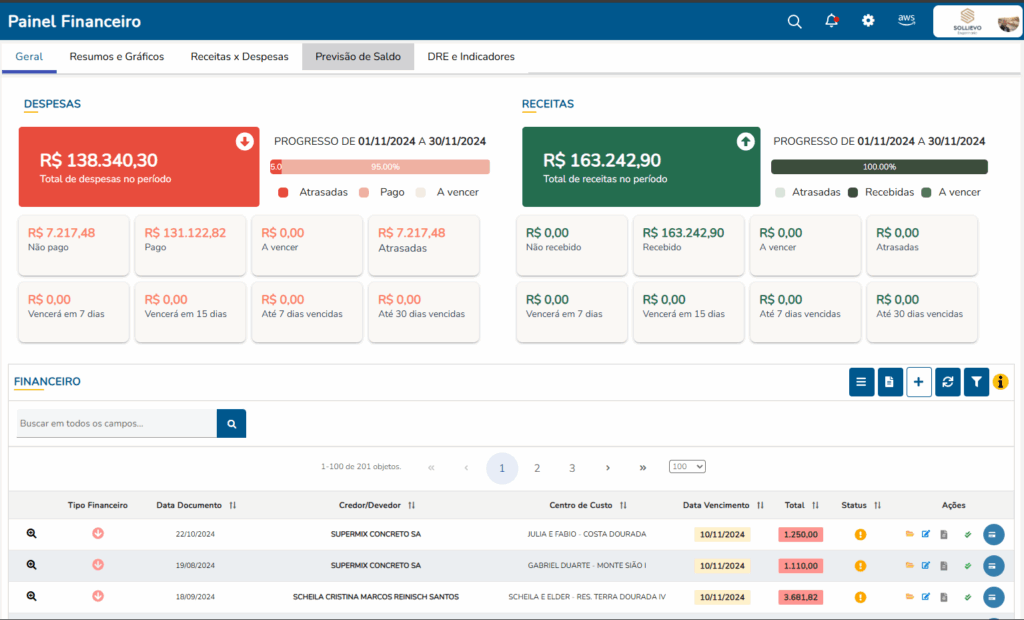
Task: Open settings via the gear icon
Action: pos(868,21)
